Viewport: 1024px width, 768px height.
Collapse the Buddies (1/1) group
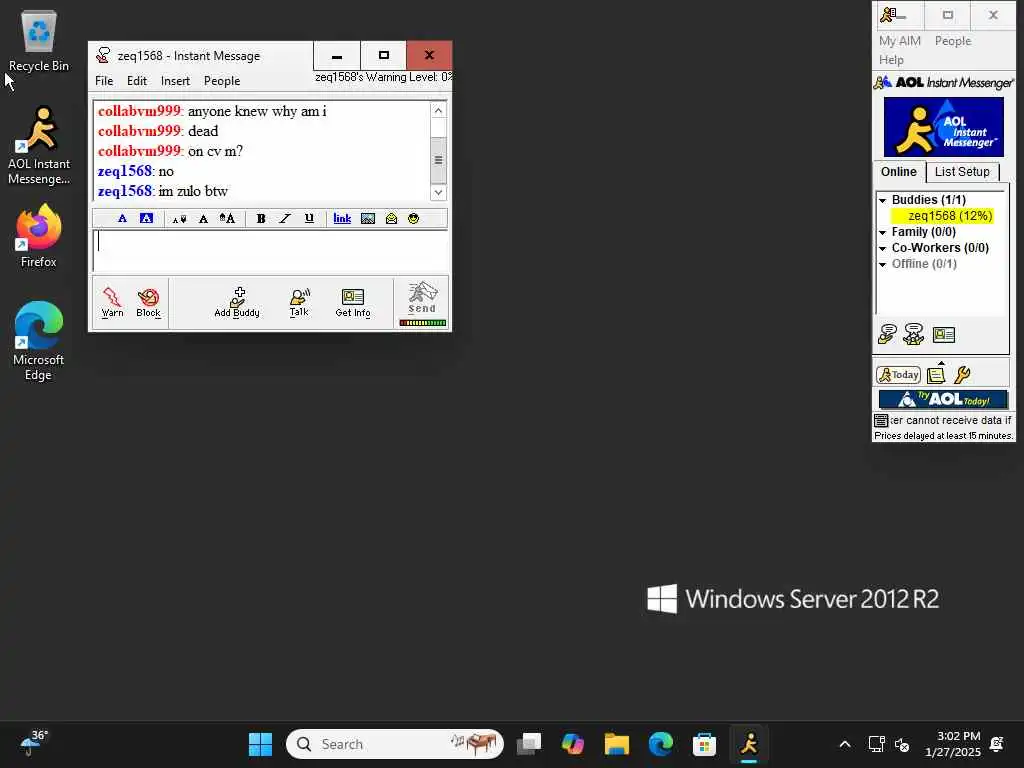(x=882, y=200)
